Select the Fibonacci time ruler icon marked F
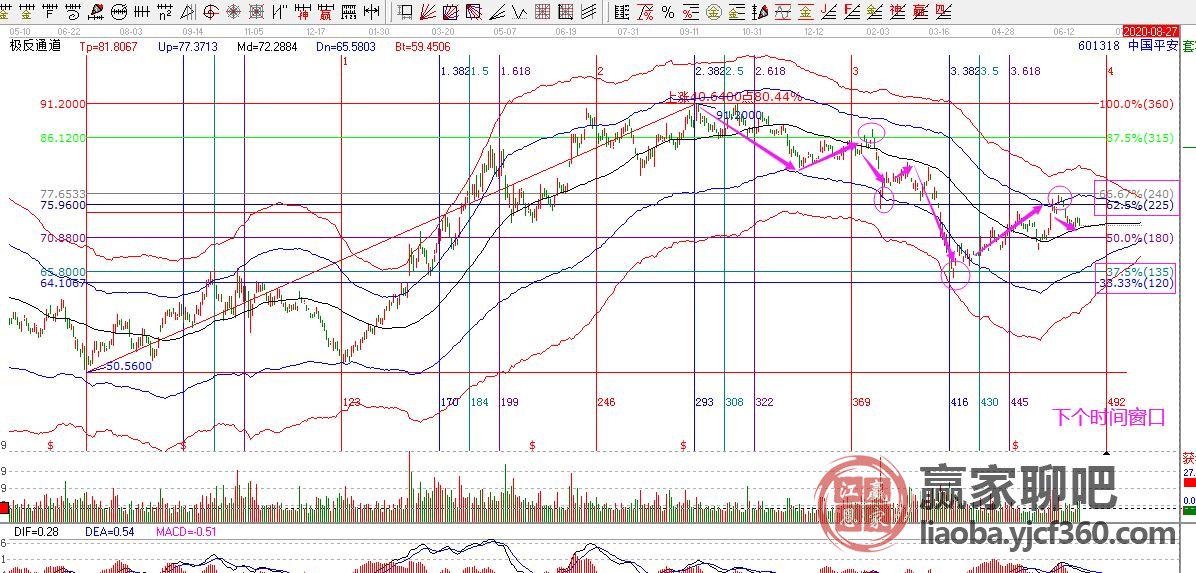 pyautogui.click(x=50, y=11)
